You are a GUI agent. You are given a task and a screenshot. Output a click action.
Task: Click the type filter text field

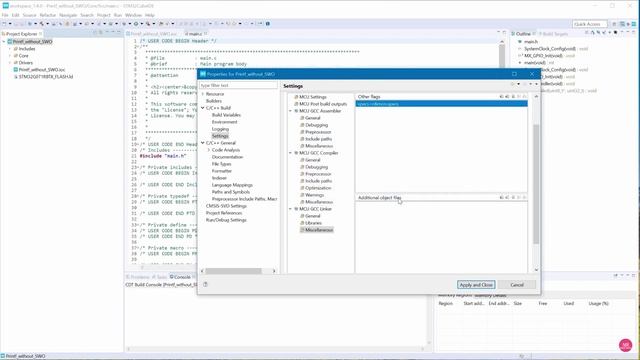tap(238, 85)
